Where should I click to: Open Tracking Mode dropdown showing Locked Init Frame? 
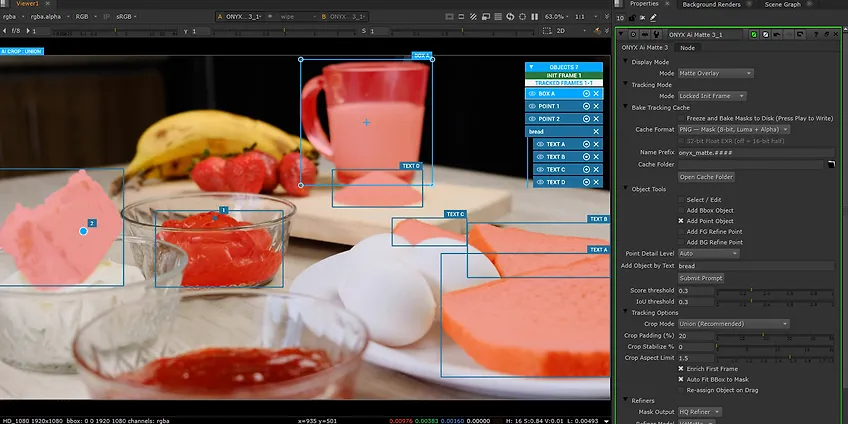tap(712, 96)
